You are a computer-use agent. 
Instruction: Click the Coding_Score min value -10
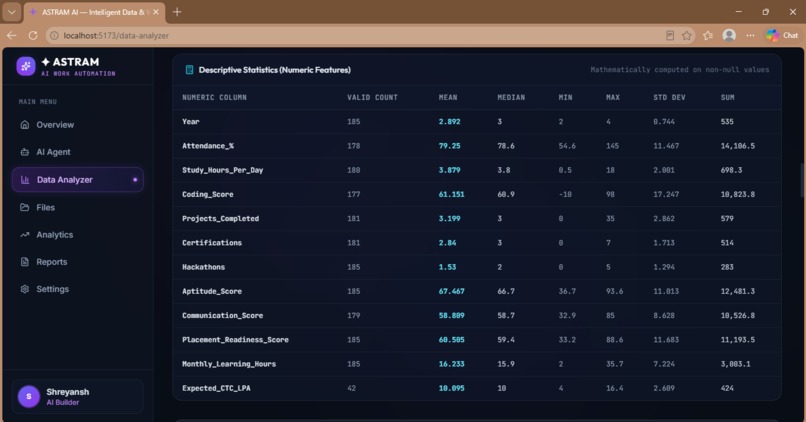pos(565,194)
